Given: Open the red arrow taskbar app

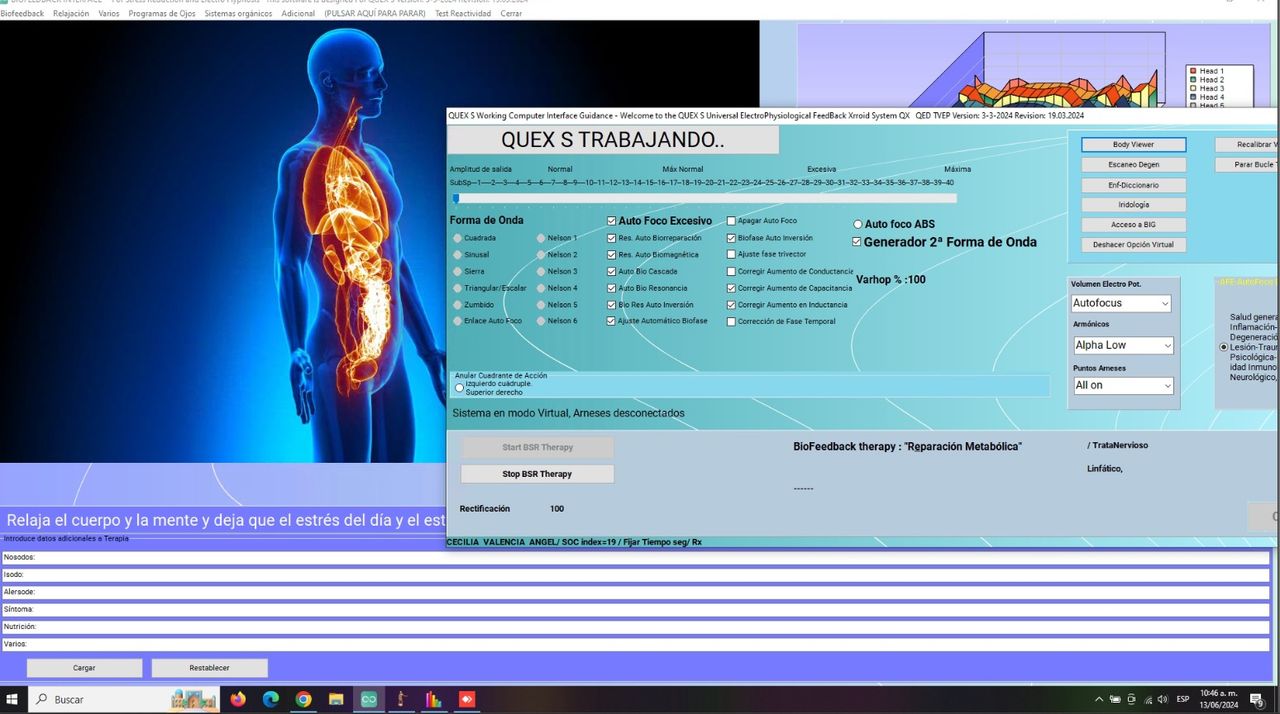Looking at the screenshot, I should click(467, 699).
